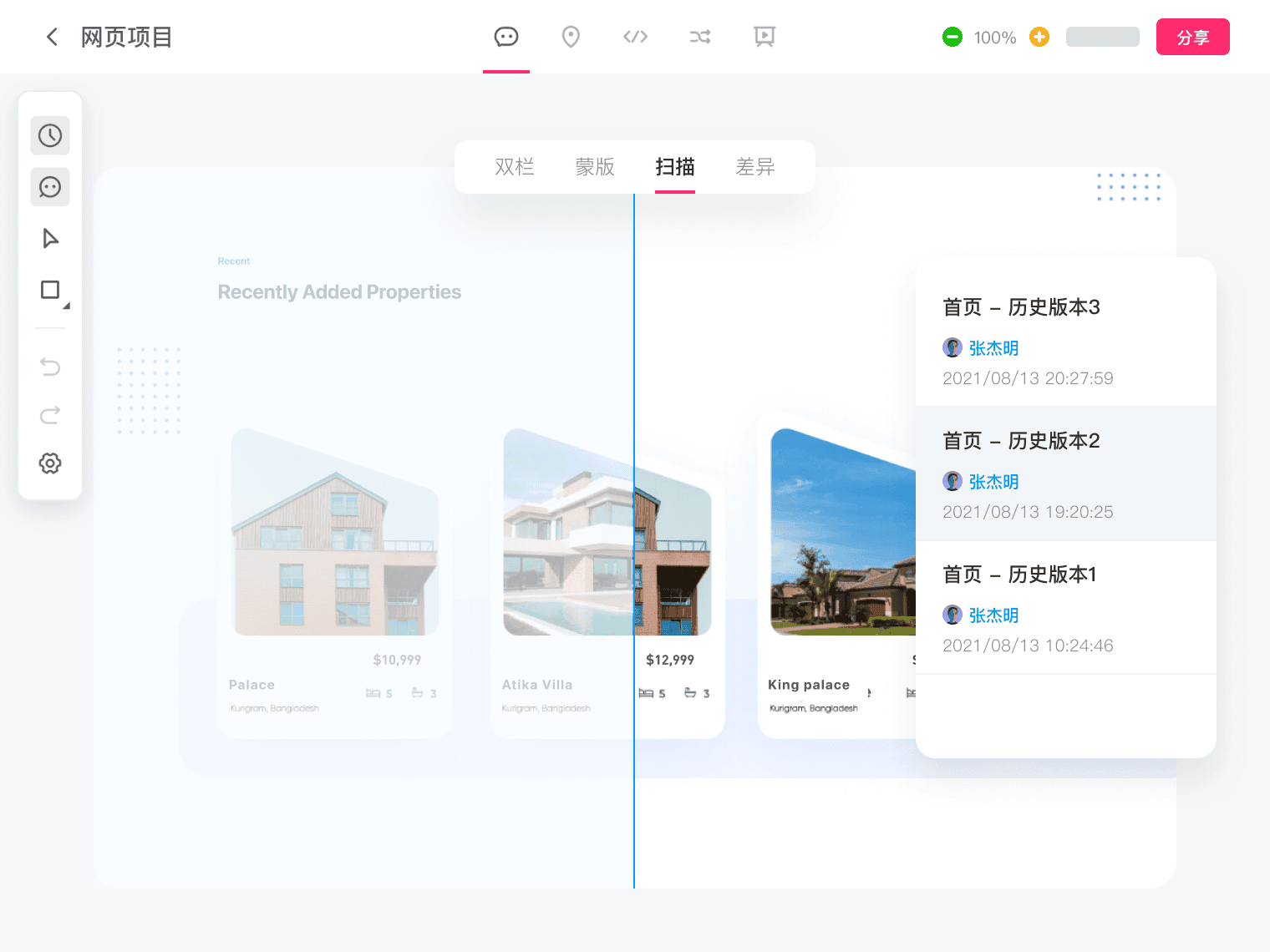Zoom out with green minus button
This screenshot has height=952, width=1270.
point(952,37)
